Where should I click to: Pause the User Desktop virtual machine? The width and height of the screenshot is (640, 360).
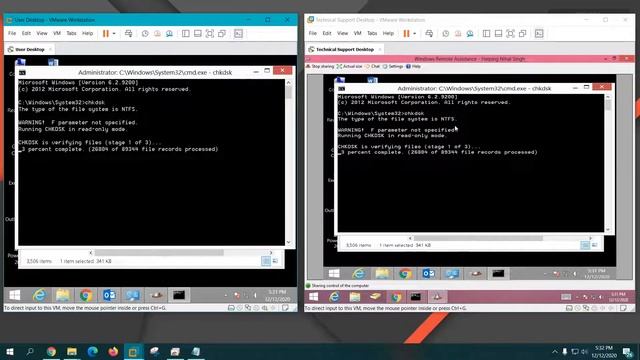[106, 33]
